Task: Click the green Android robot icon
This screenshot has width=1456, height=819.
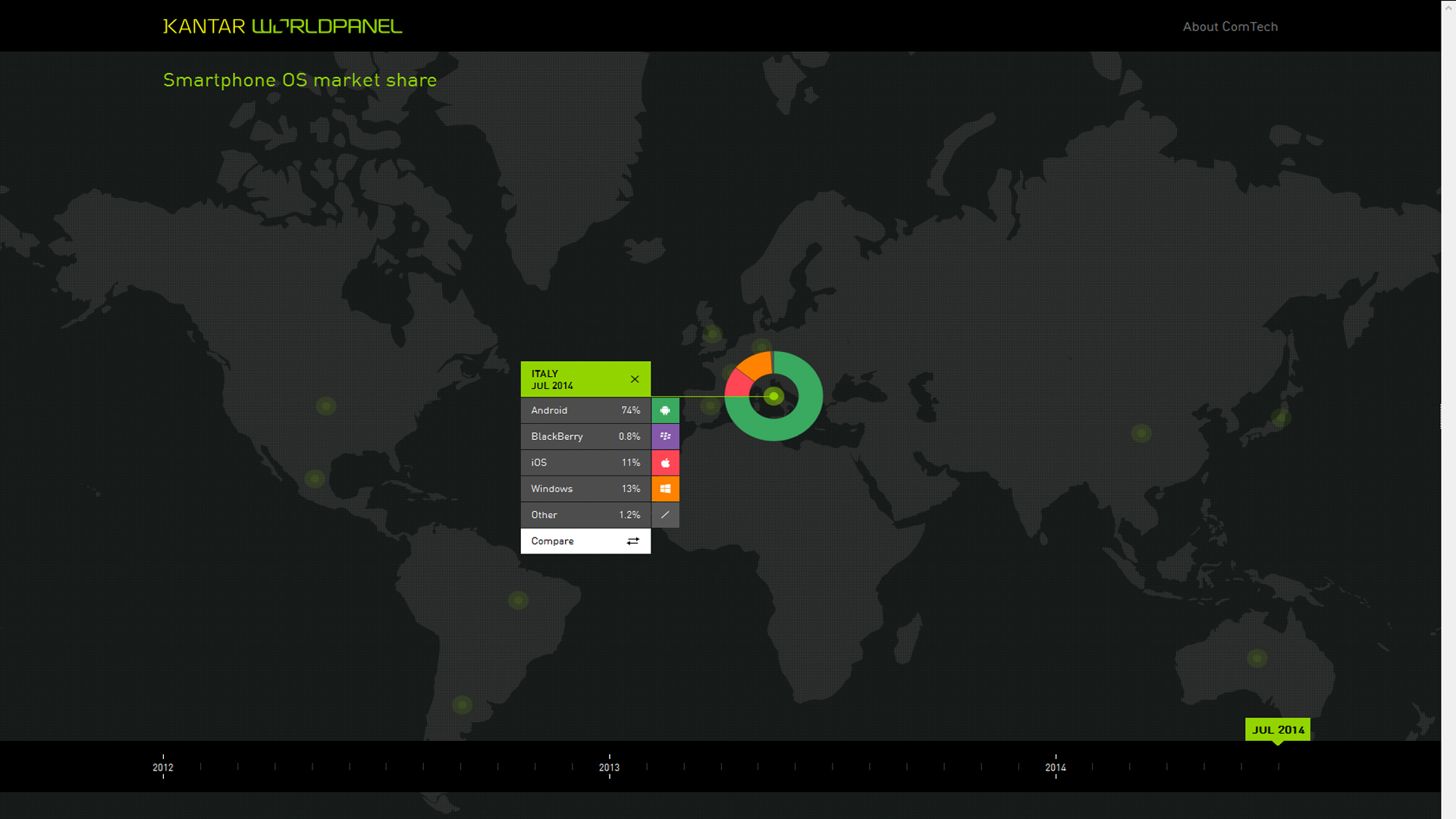Action: (x=665, y=410)
